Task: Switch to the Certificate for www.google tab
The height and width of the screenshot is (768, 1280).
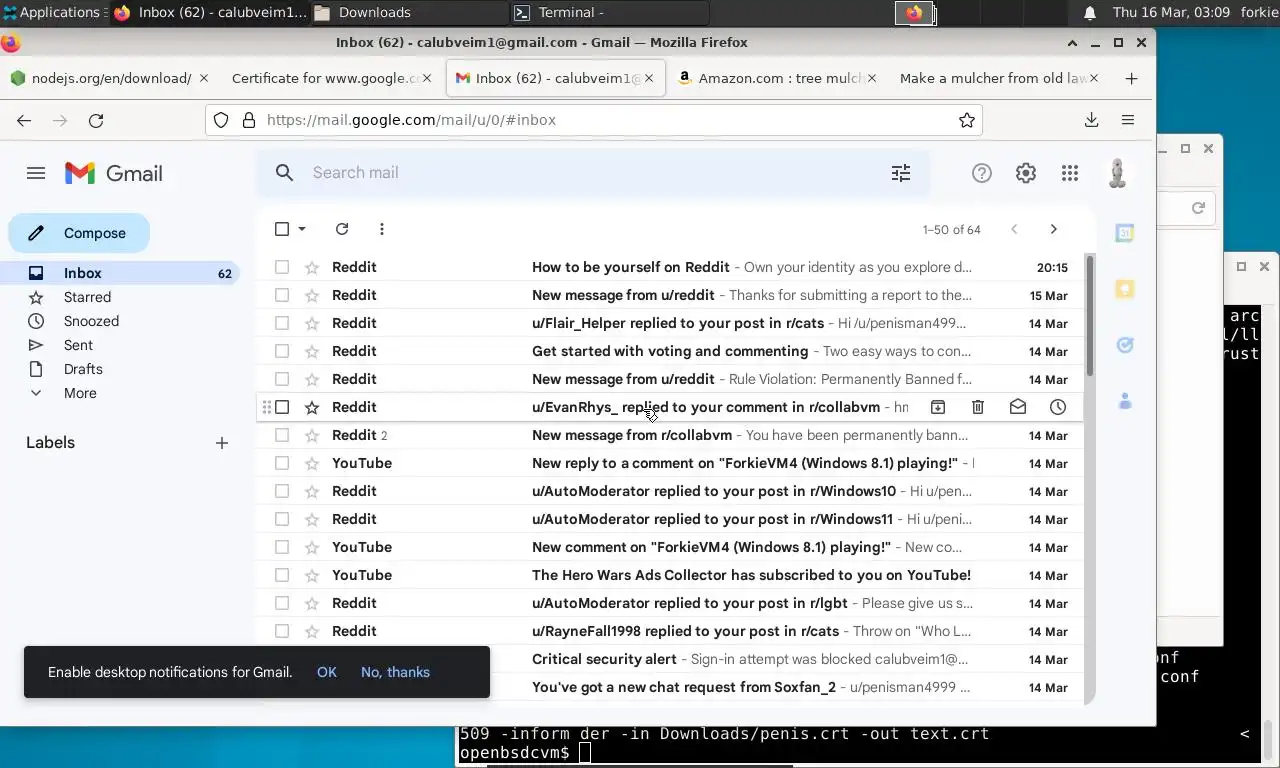Action: point(332,78)
